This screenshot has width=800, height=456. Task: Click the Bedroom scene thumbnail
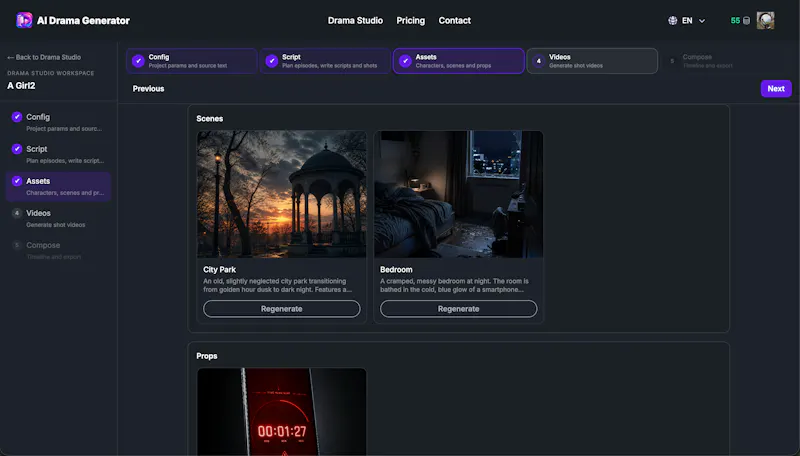[459, 194]
